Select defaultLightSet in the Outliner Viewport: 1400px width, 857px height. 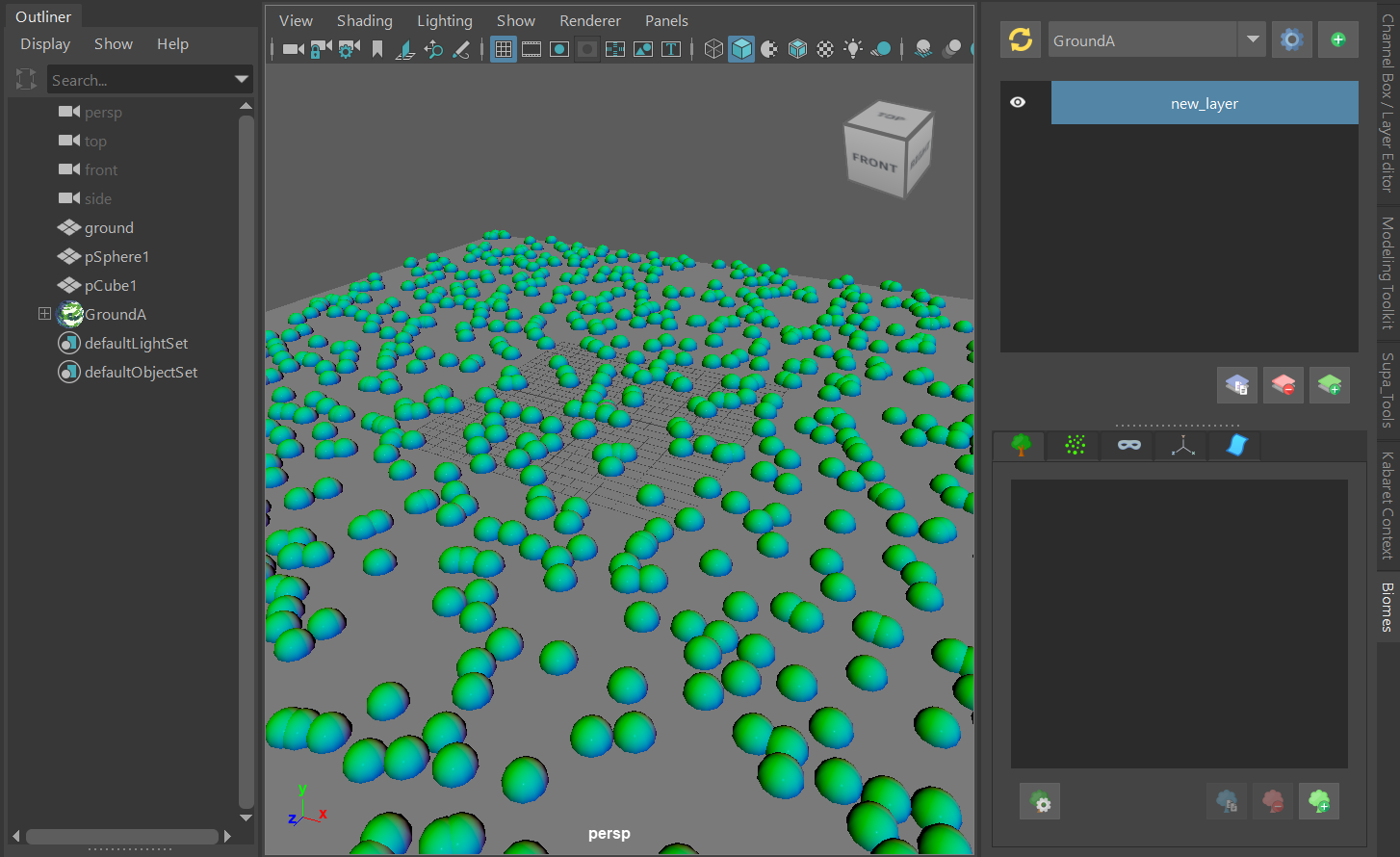[x=136, y=344]
